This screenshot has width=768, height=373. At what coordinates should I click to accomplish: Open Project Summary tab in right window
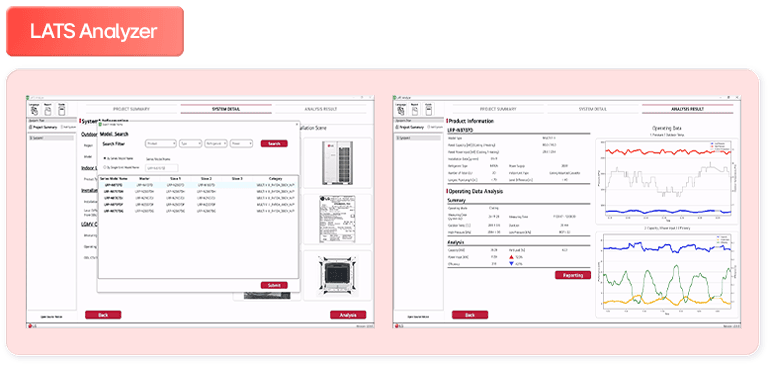point(498,109)
